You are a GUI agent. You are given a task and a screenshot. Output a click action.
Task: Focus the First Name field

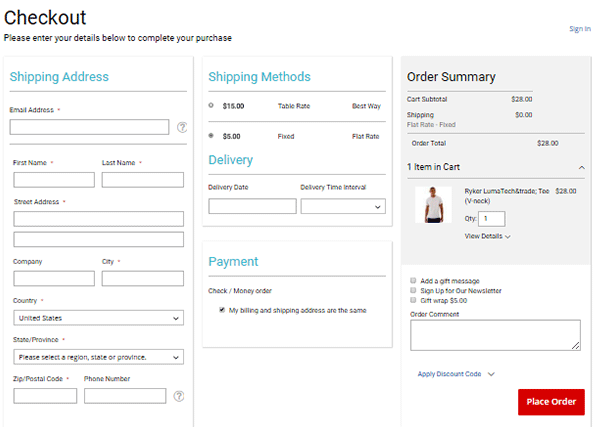pyautogui.click(x=54, y=180)
